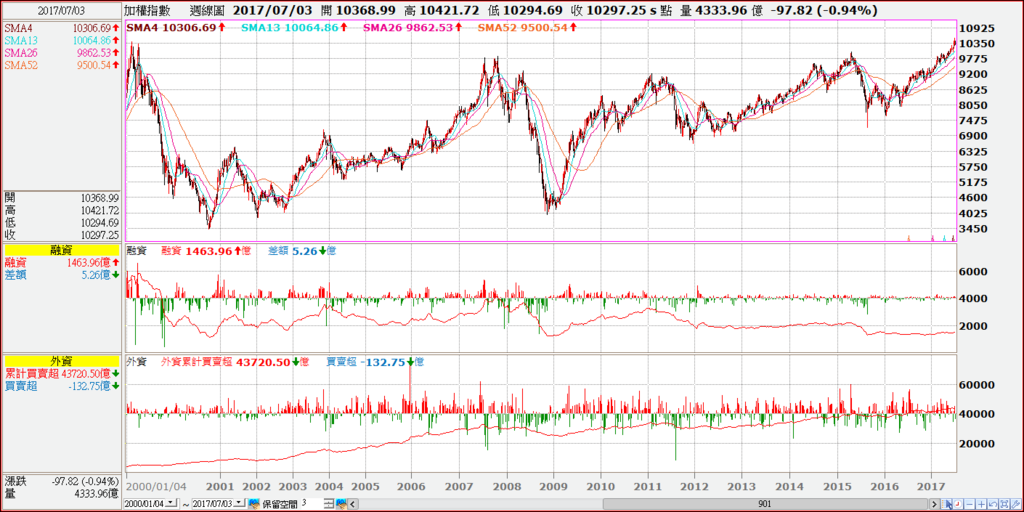Open chart settings wrench icon
1024x512 pixels.
click(x=1016, y=504)
